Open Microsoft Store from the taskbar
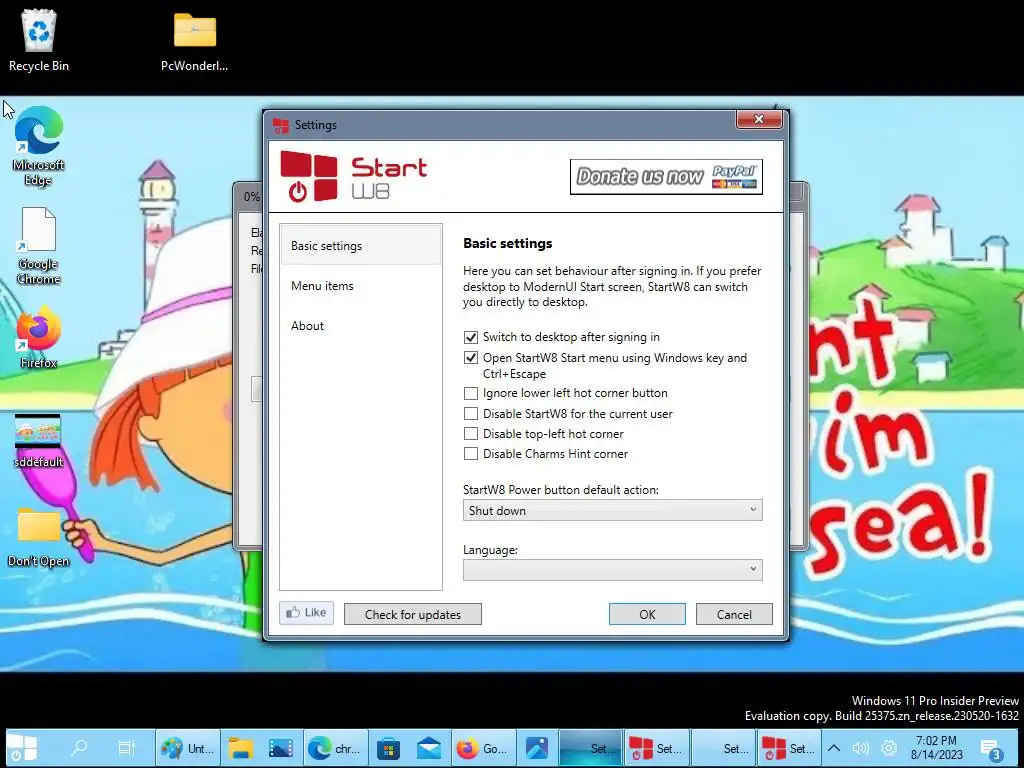1024x768 pixels. 388,748
